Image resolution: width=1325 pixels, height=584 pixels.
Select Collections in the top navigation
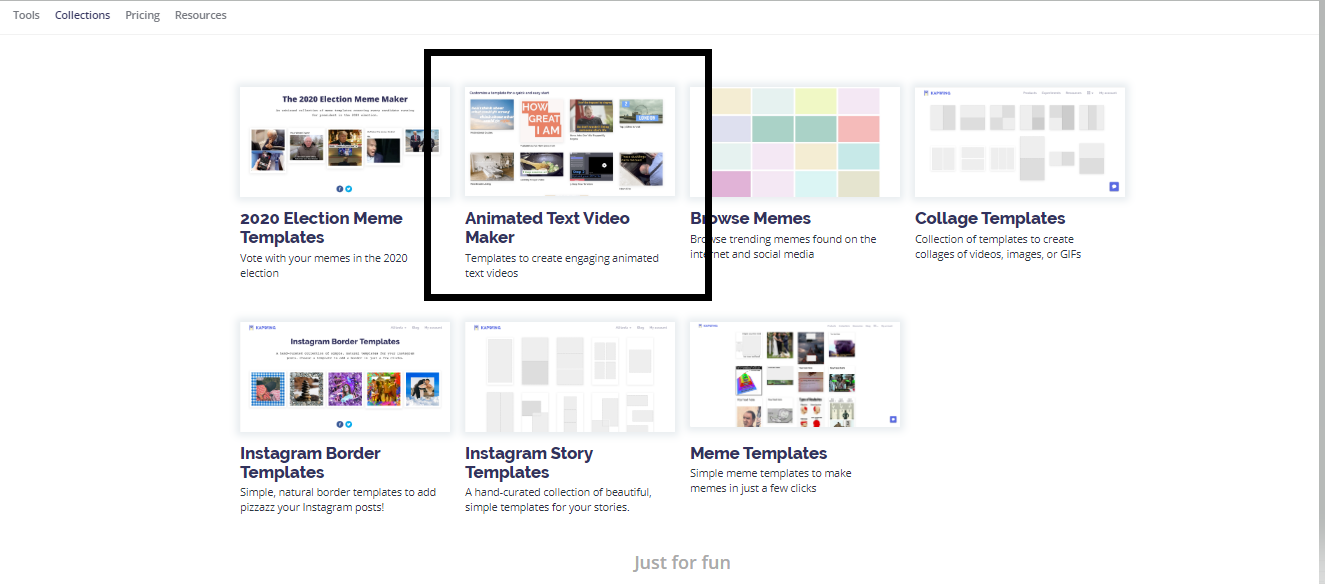pyautogui.click(x=83, y=15)
